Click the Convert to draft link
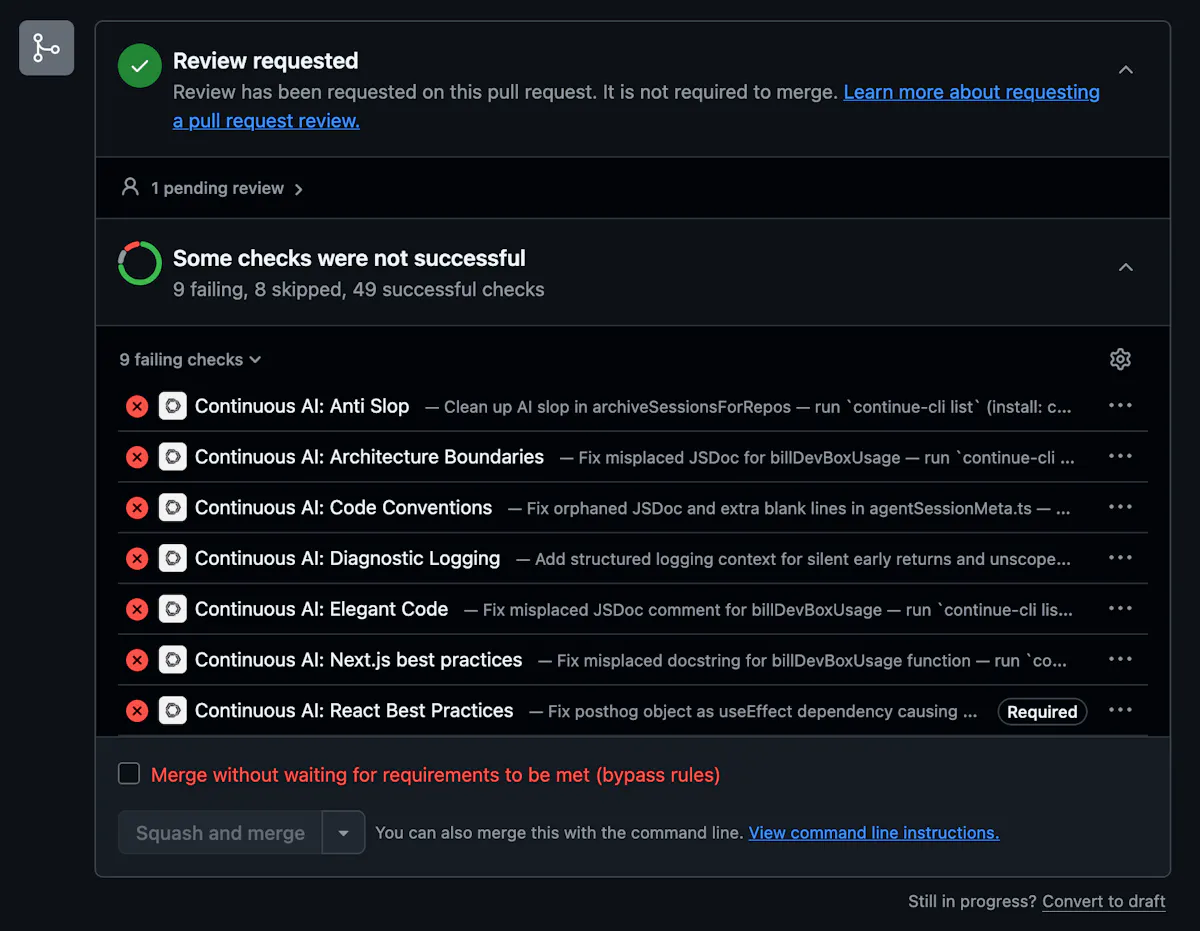The width and height of the screenshot is (1200, 931). coord(1104,901)
